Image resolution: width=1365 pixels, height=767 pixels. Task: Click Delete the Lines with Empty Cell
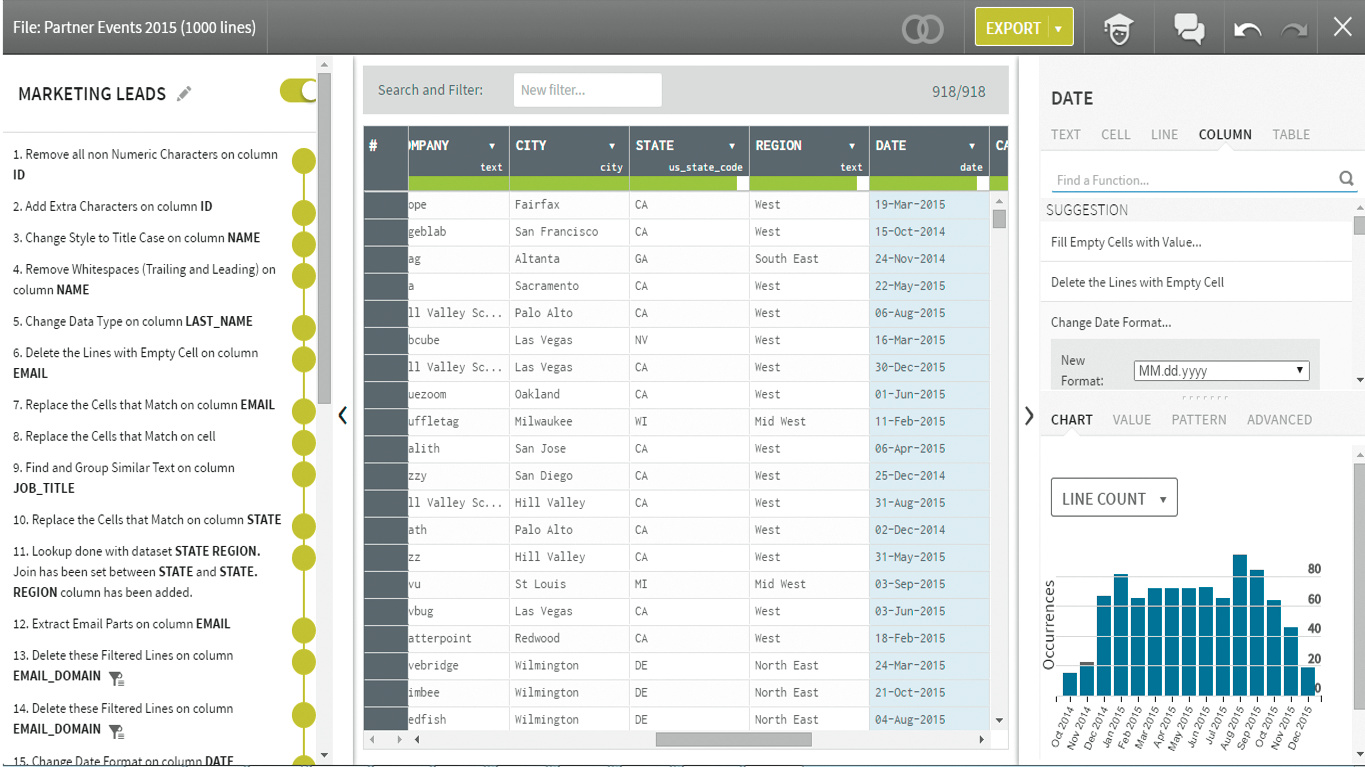click(x=1137, y=282)
